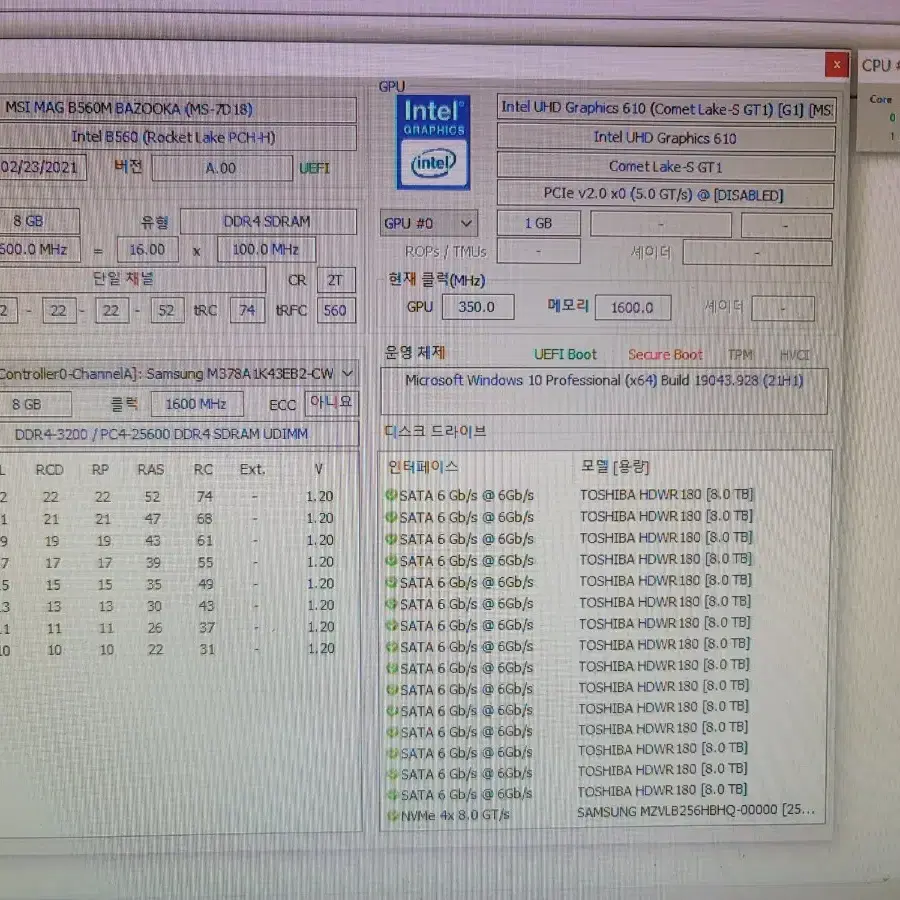
Task: Click the 인터페이스 column header
Action: [423, 467]
